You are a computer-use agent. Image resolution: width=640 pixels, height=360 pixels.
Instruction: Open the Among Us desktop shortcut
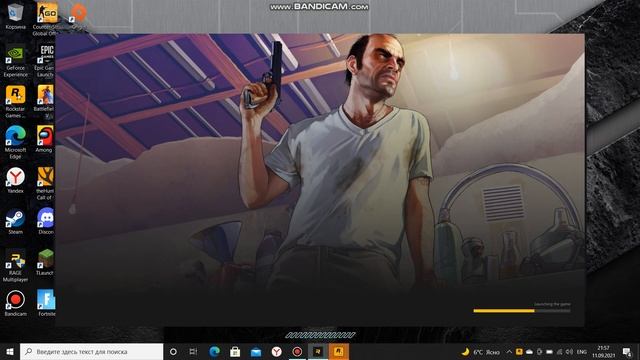pyautogui.click(x=44, y=140)
